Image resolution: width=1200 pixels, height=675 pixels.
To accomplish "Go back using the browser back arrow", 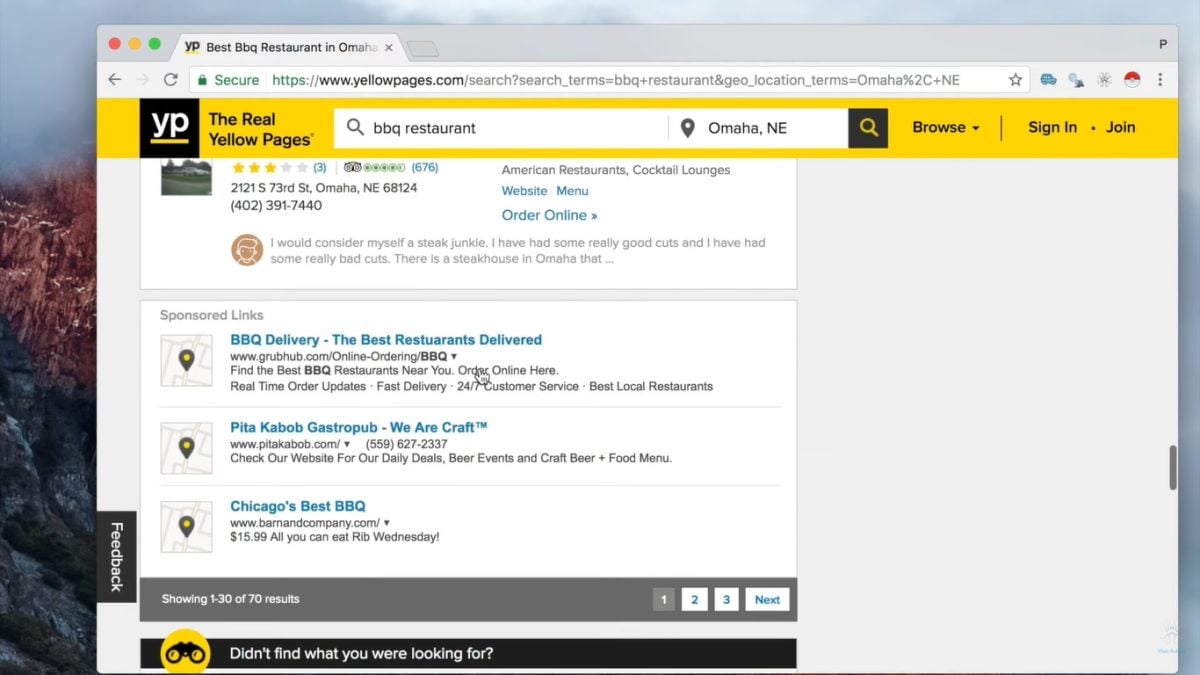I will tap(115, 80).
